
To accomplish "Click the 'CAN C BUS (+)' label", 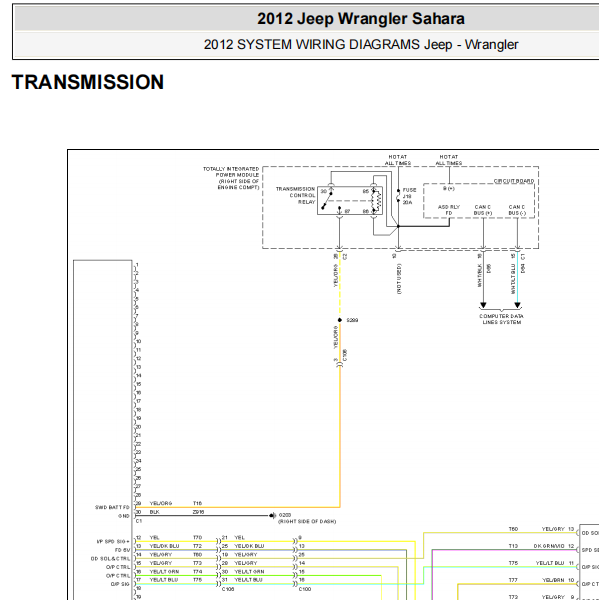I will tap(483, 210).
